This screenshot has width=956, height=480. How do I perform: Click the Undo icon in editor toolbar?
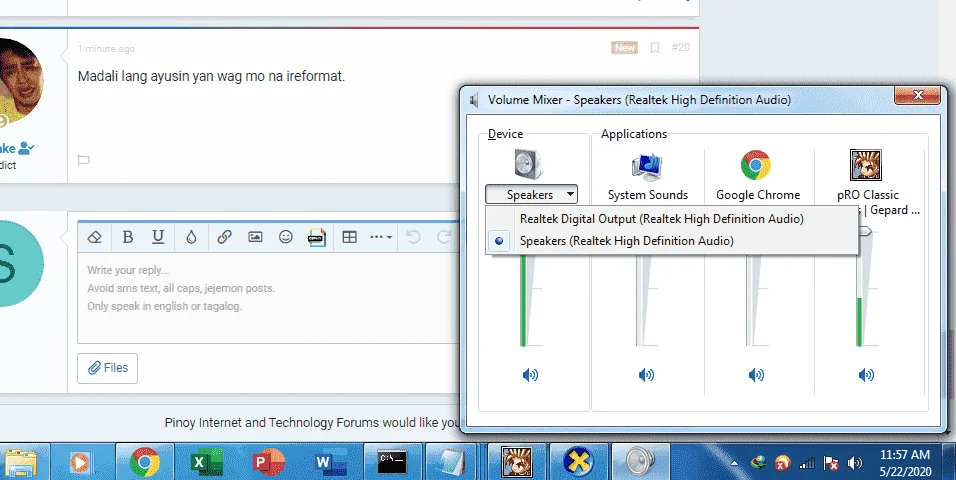tap(413, 237)
